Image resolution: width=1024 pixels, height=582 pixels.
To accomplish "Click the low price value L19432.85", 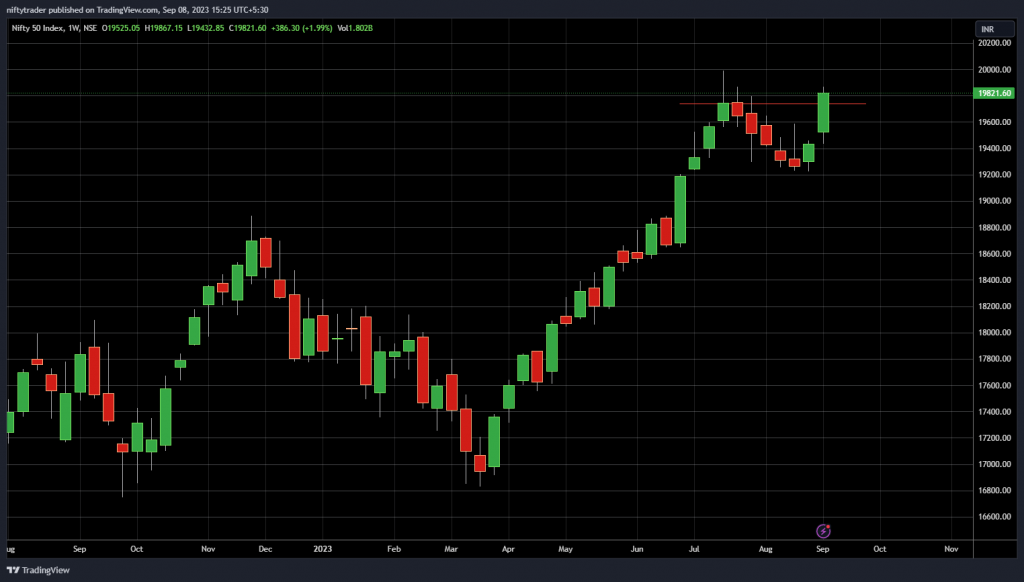I will tap(206, 28).
